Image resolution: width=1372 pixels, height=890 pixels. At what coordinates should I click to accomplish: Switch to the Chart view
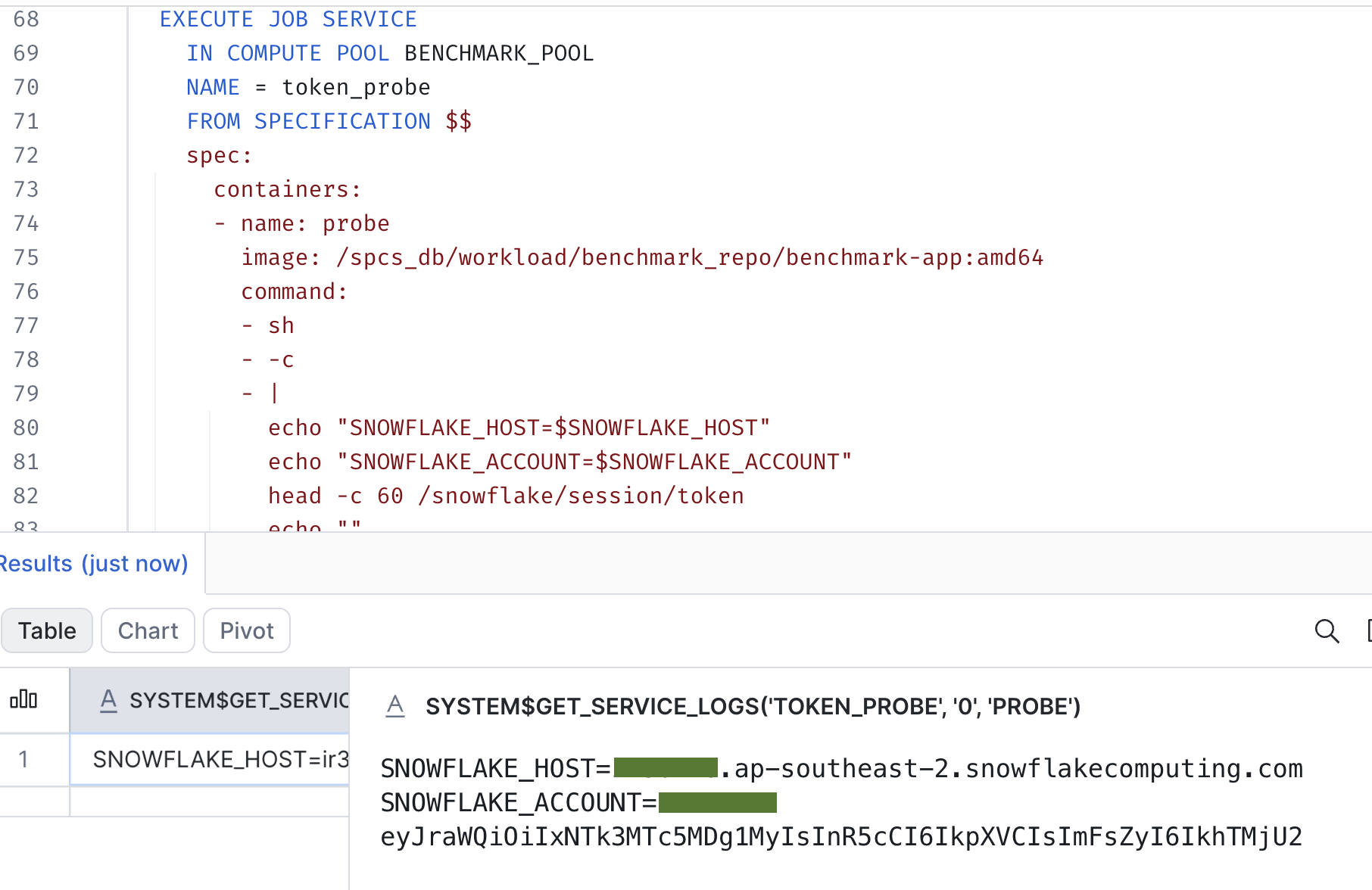point(148,630)
